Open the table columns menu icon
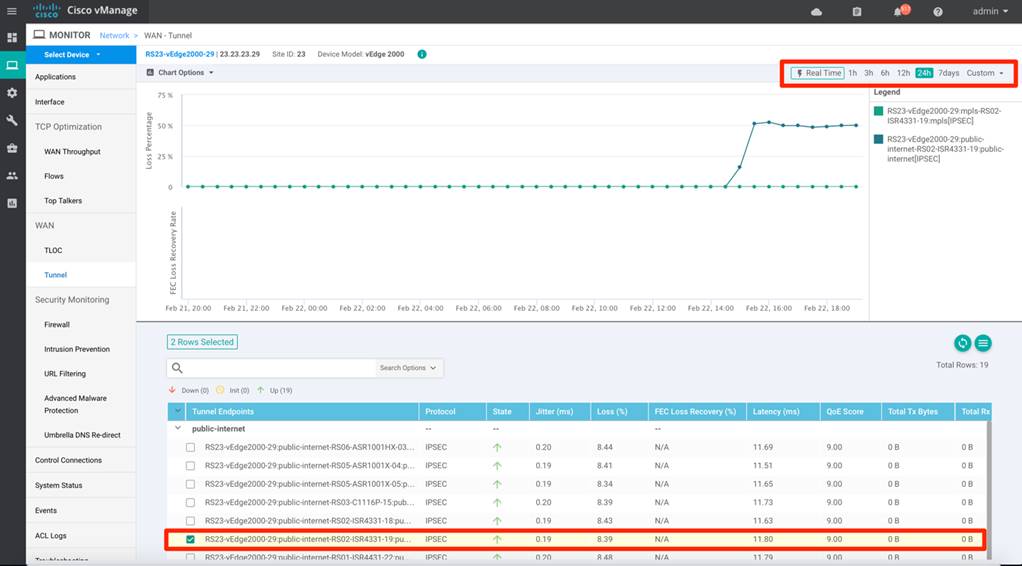Viewport: 1022px width, 566px height. tap(983, 342)
